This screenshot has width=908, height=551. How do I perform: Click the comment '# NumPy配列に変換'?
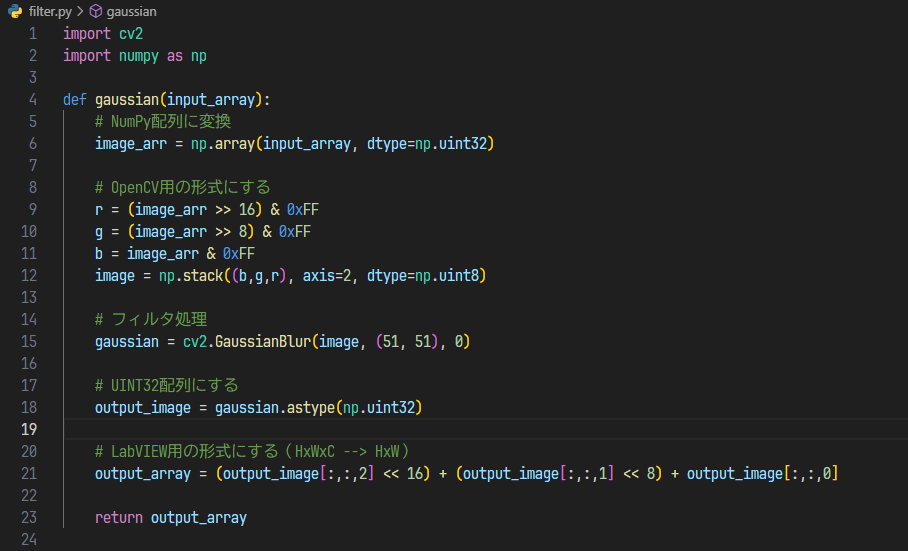click(x=163, y=122)
